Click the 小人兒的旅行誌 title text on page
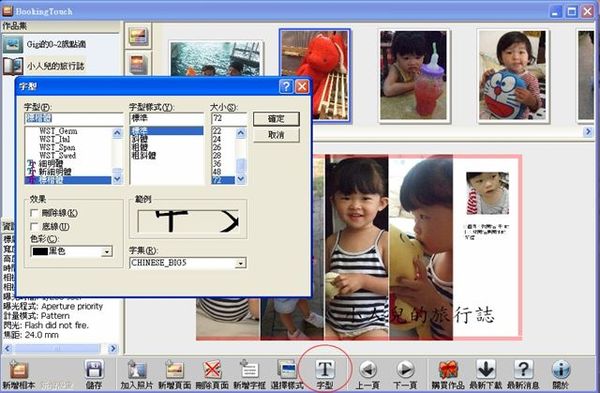Image resolution: width=600 pixels, height=393 pixels. point(421,315)
